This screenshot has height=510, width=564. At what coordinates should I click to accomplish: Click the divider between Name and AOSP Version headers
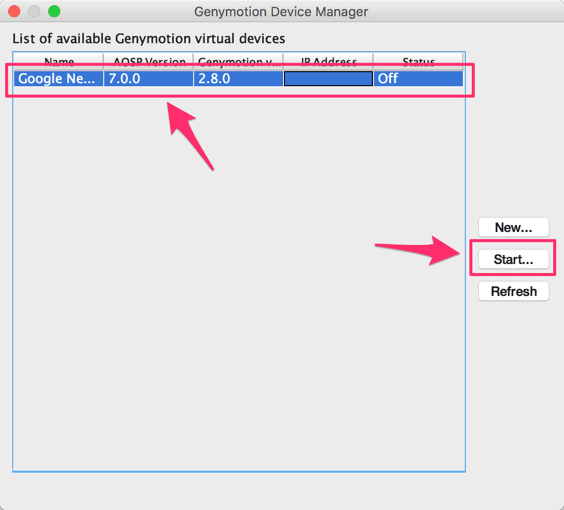pyautogui.click(x=104, y=62)
